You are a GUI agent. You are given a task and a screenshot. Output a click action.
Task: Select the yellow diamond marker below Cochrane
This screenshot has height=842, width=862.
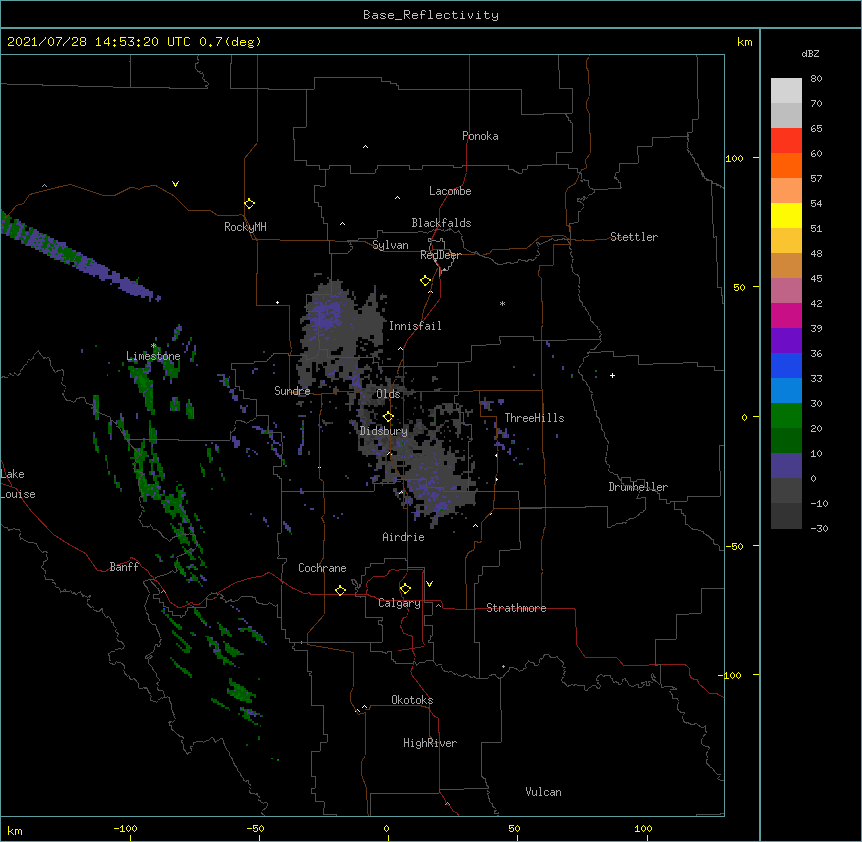pyautogui.click(x=340, y=590)
